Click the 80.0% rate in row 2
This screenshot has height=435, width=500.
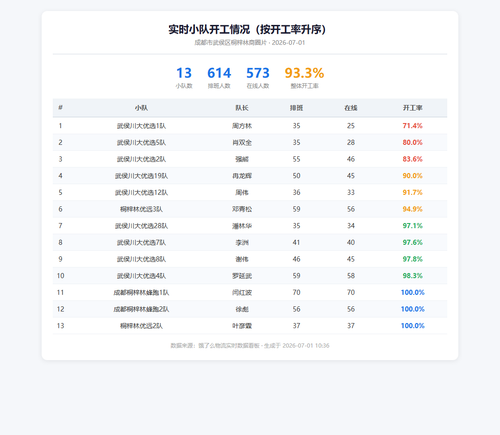click(413, 142)
